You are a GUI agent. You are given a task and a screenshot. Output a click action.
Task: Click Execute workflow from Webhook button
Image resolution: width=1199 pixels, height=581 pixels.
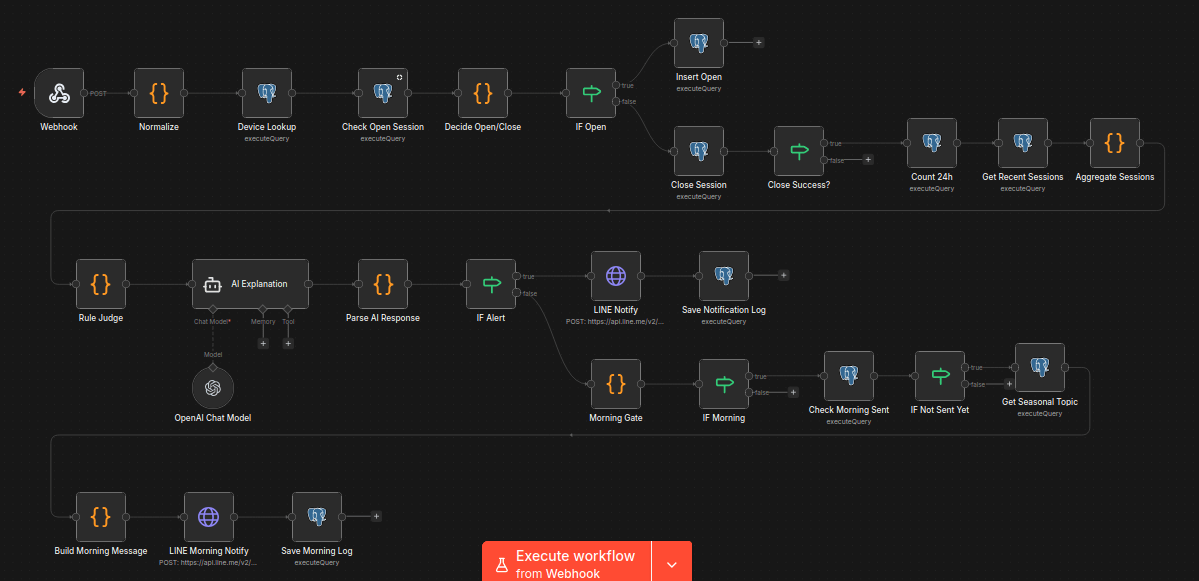pos(566,563)
